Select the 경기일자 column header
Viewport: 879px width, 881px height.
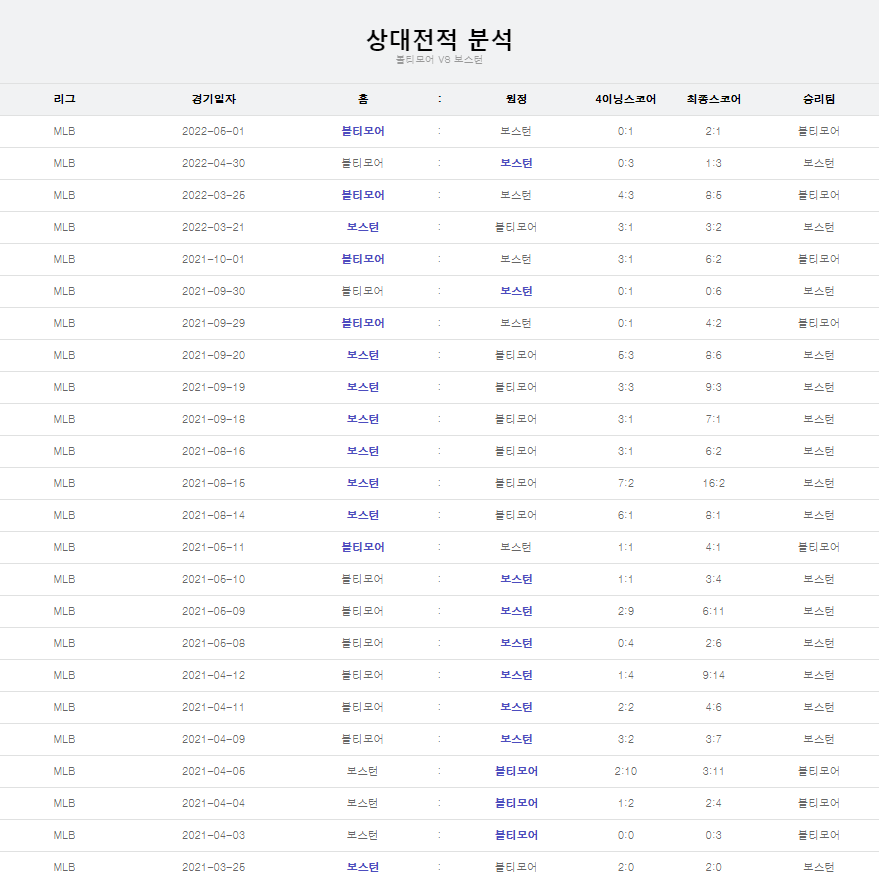(214, 99)
